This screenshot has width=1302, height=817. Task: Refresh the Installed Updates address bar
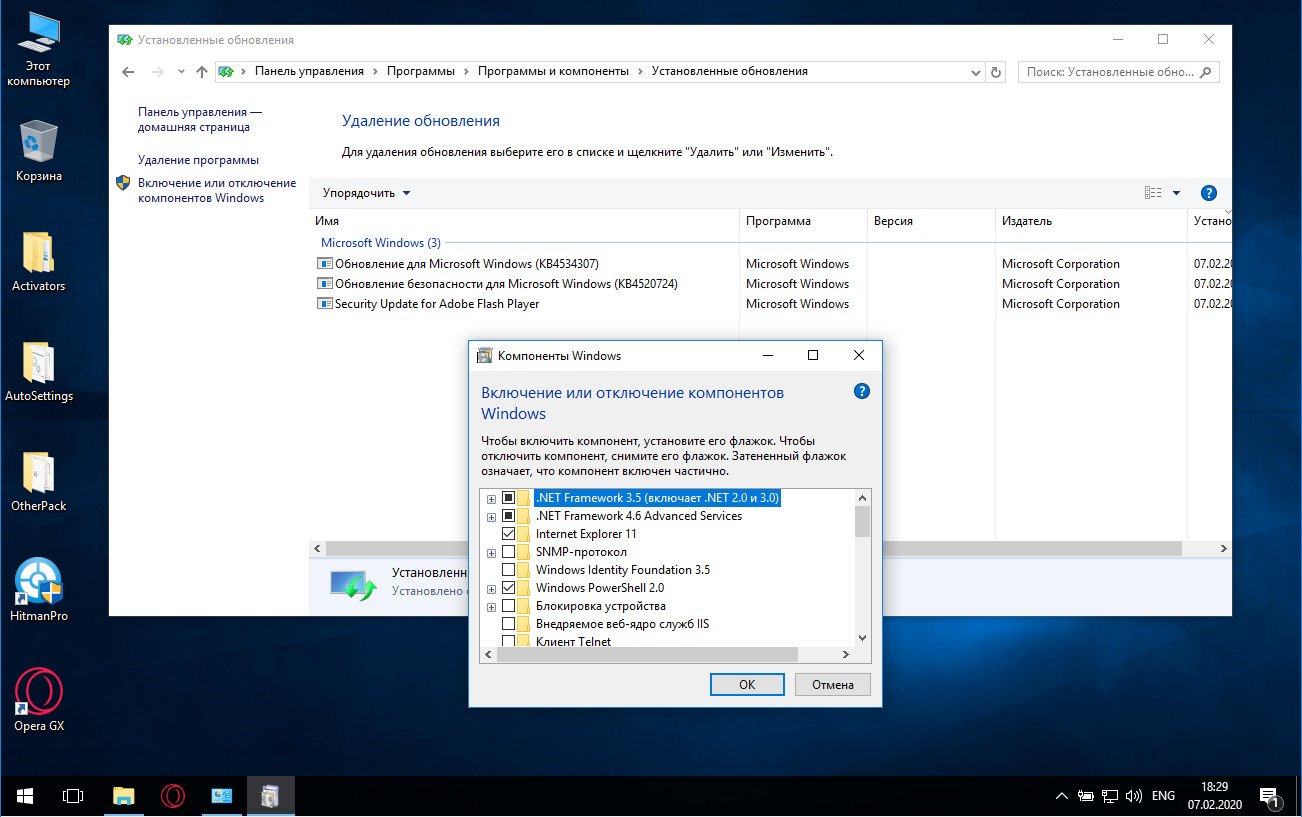tap(995, 72)
